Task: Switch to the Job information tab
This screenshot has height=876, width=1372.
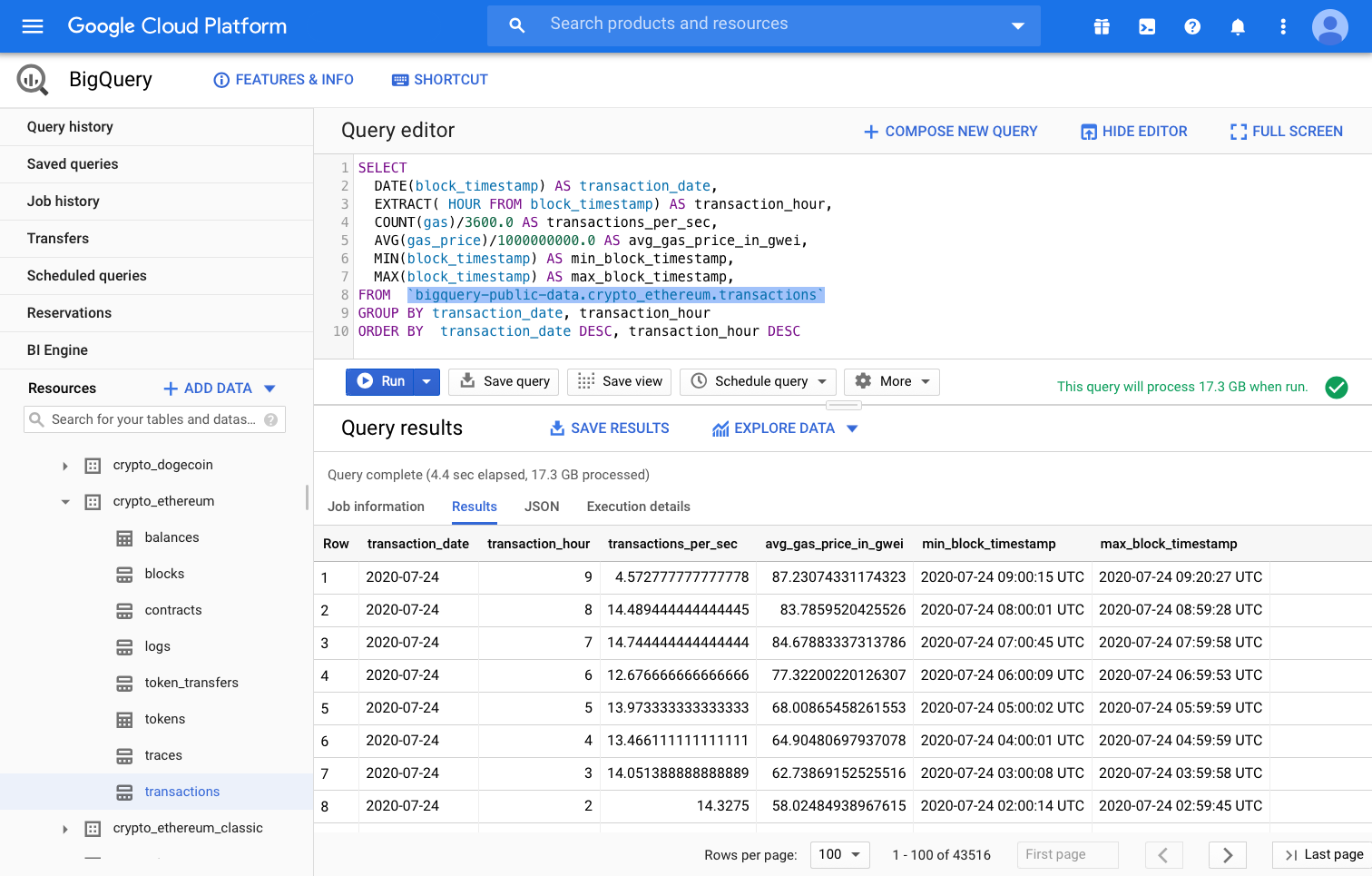Action: pyautogui.click(x=376, y=507)
